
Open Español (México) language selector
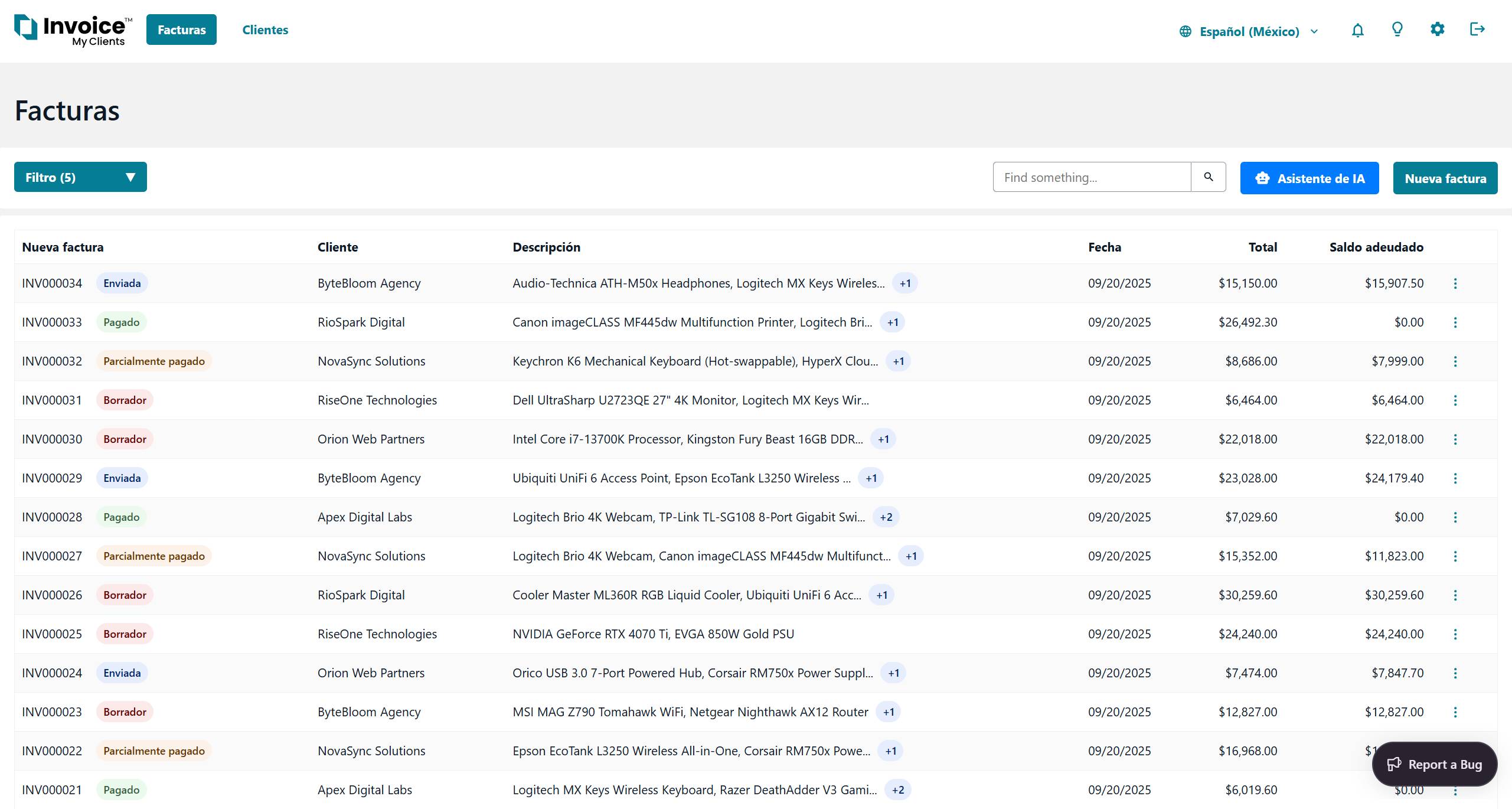pos(1249,31)
